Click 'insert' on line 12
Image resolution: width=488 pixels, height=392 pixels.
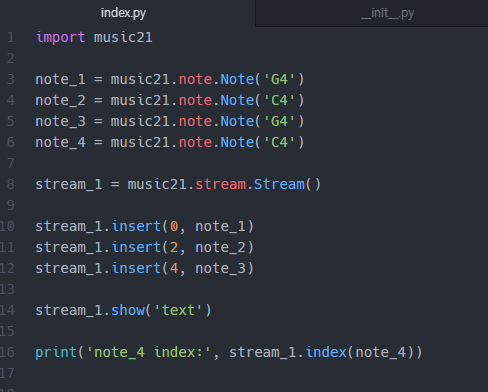point(136,268)
